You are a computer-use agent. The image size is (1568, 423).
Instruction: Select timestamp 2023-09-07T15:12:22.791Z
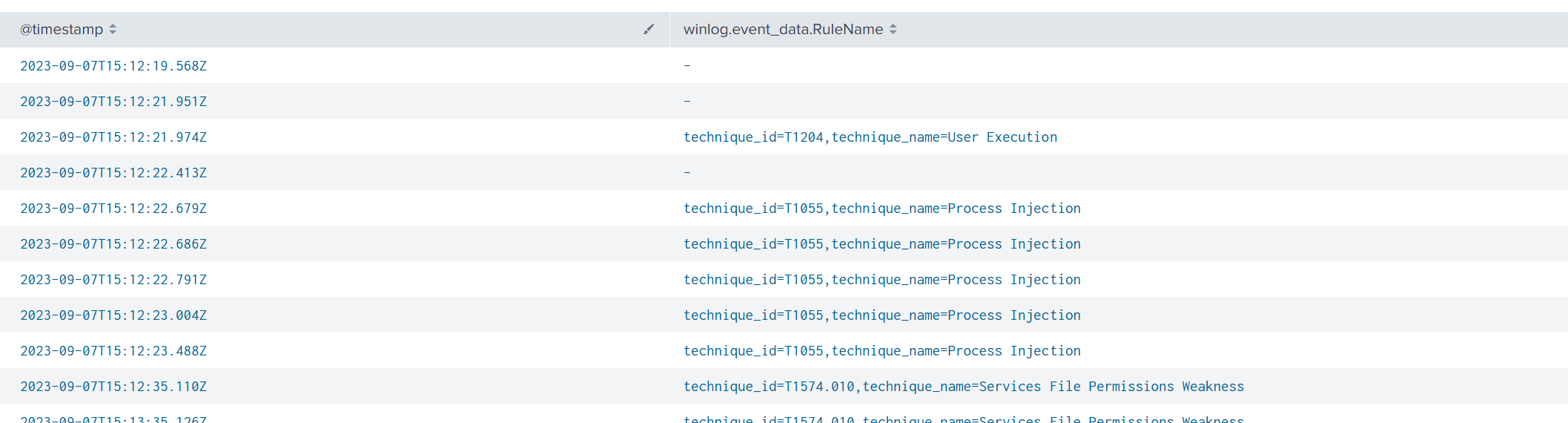click(x=113, y=280)
